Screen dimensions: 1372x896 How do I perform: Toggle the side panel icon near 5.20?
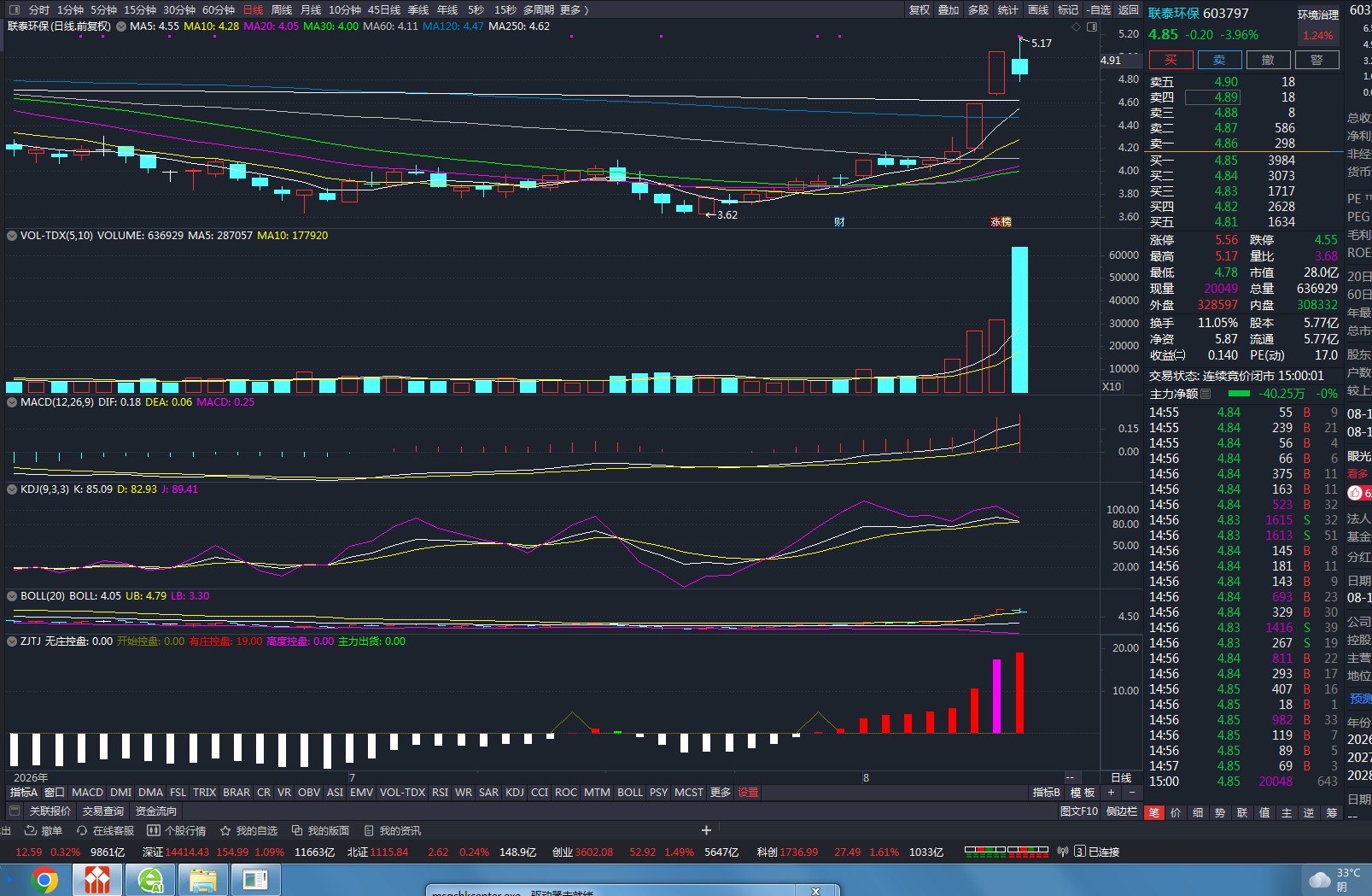(1091, 26)
